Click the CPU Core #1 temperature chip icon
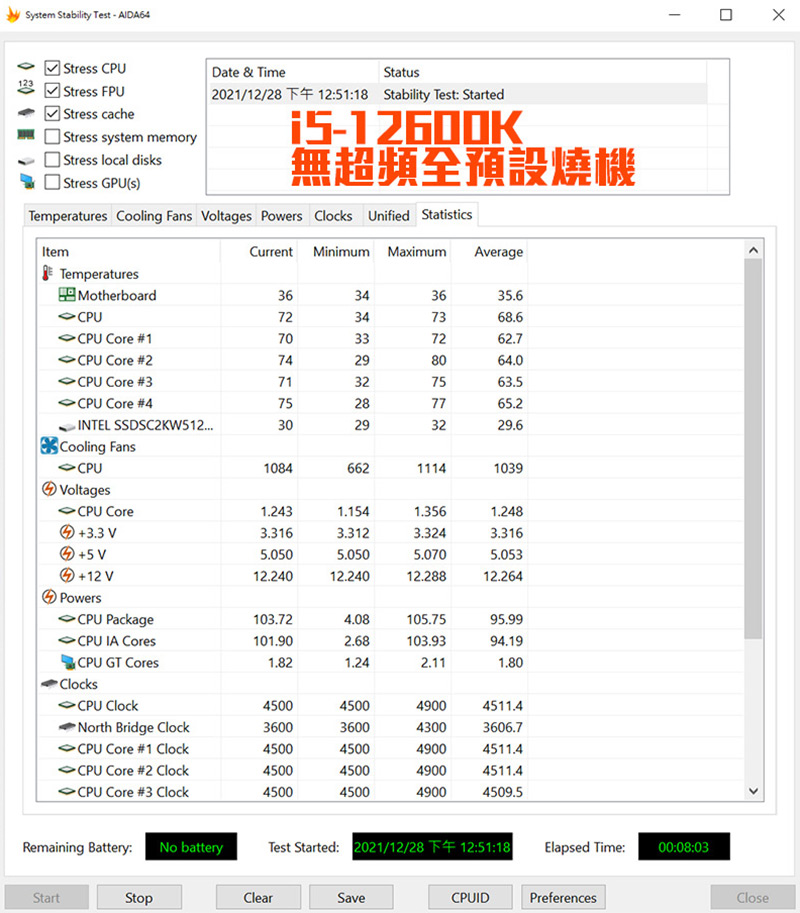This screenshot has width=800, height=913. tap(68, 338)
